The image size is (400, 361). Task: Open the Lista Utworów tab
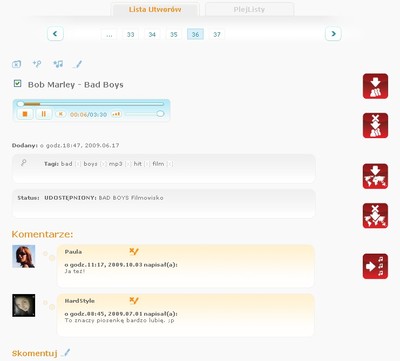pos(155,9)
